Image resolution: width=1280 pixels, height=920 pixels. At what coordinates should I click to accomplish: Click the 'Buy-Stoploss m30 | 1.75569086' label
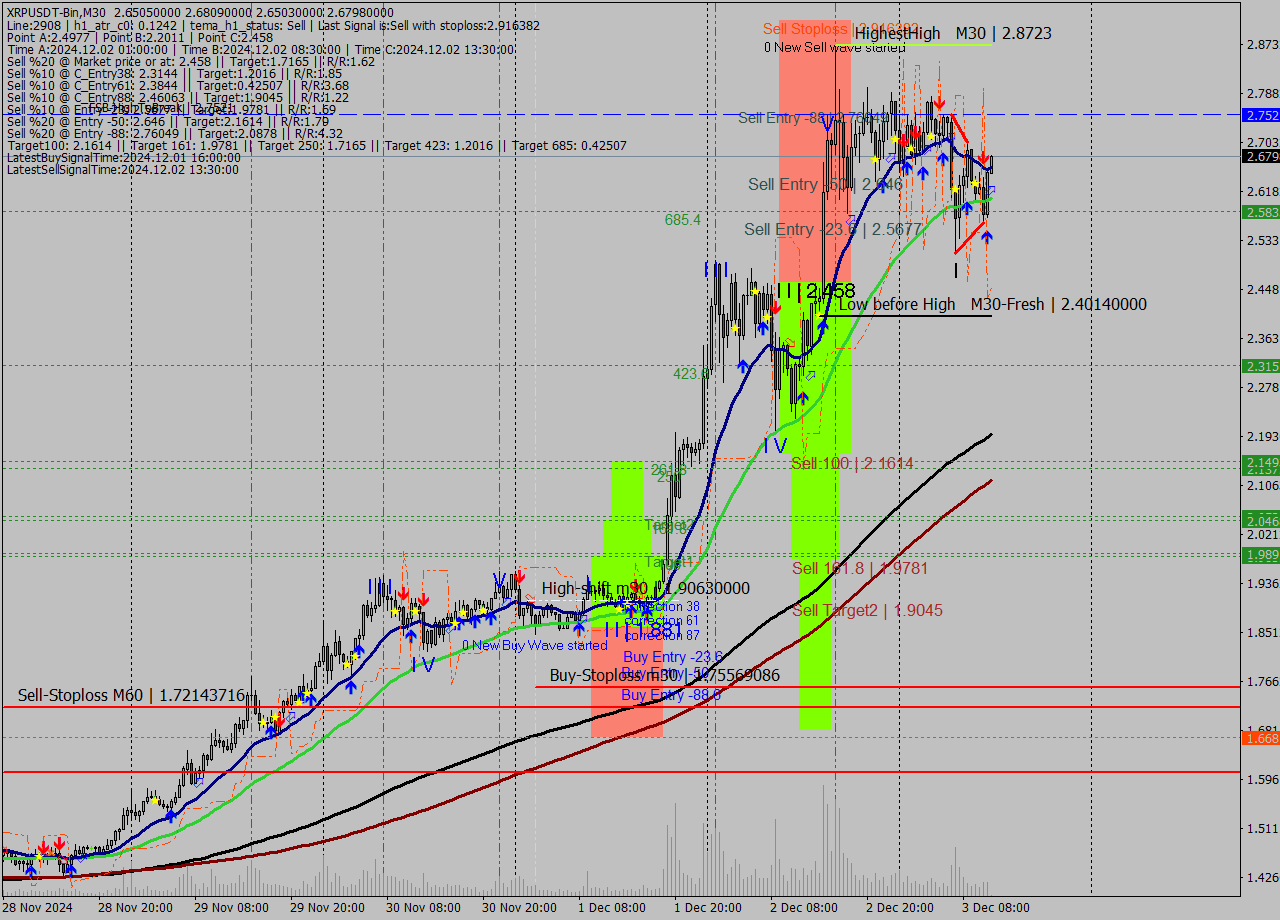[x=665, y=676]
